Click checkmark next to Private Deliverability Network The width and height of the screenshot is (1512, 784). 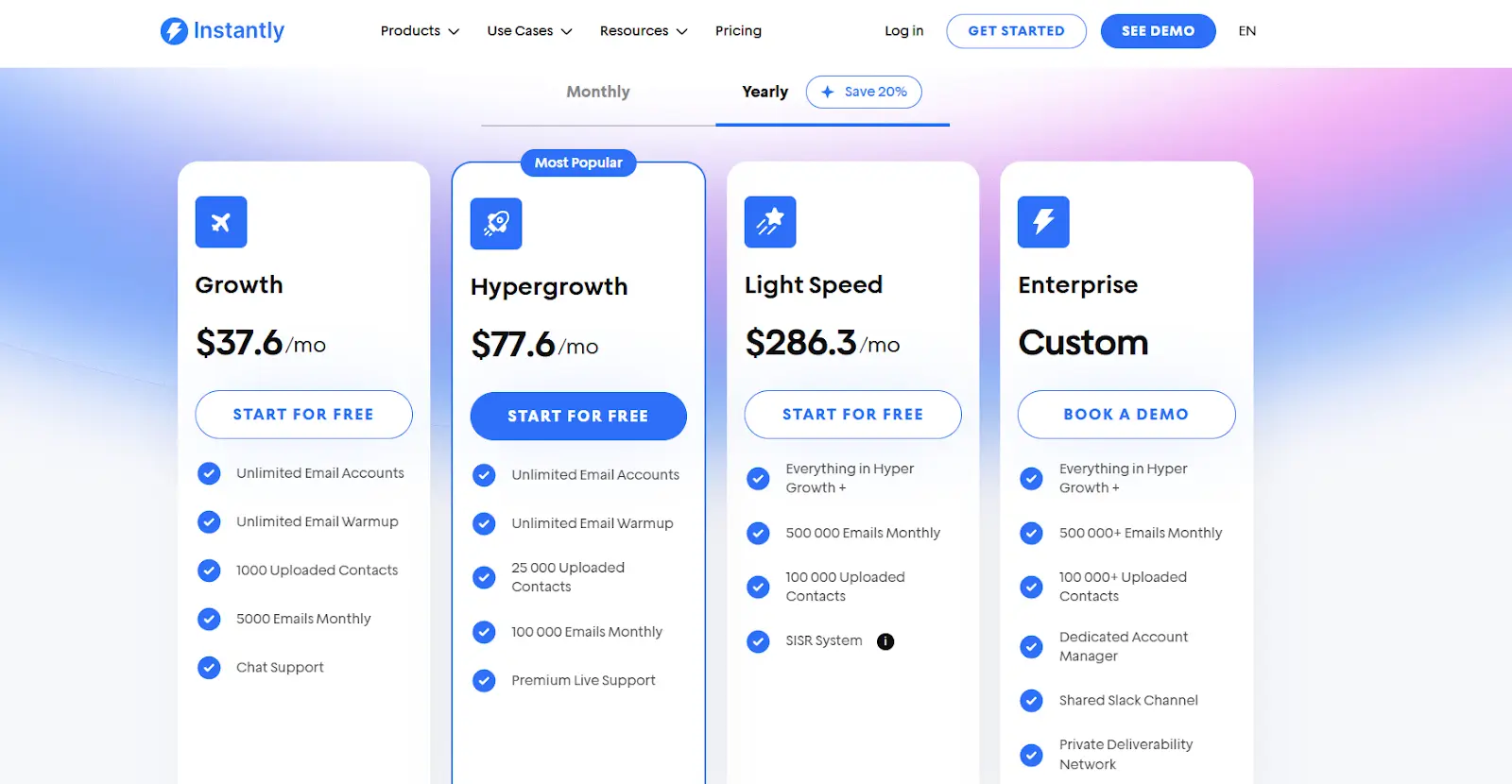pyautogui.click(x=1032, y=755)
